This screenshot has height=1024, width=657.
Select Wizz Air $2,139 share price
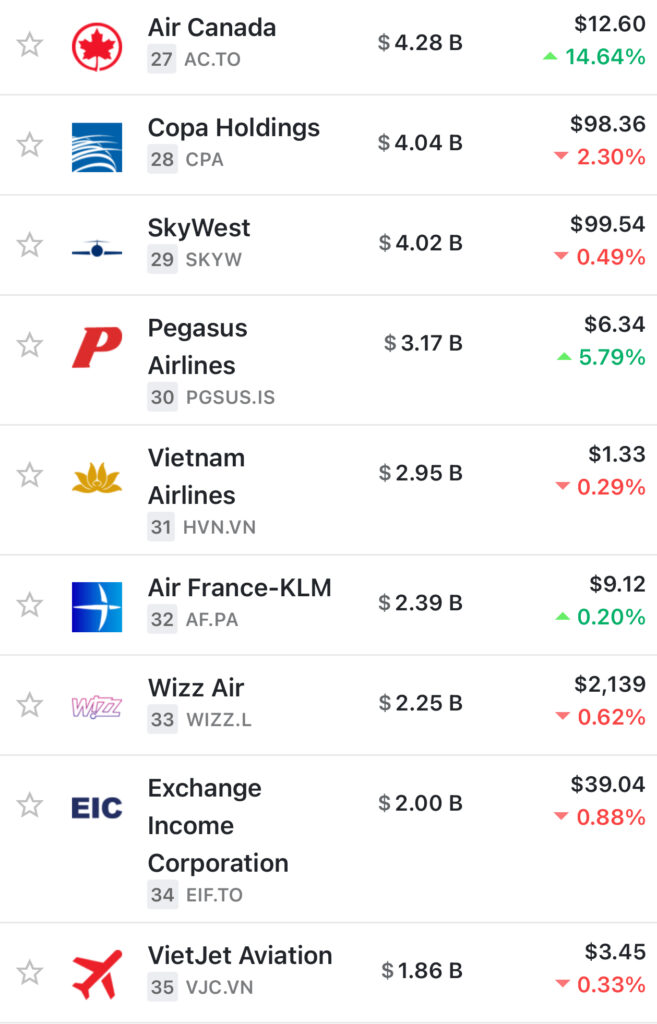pos(610,684)
